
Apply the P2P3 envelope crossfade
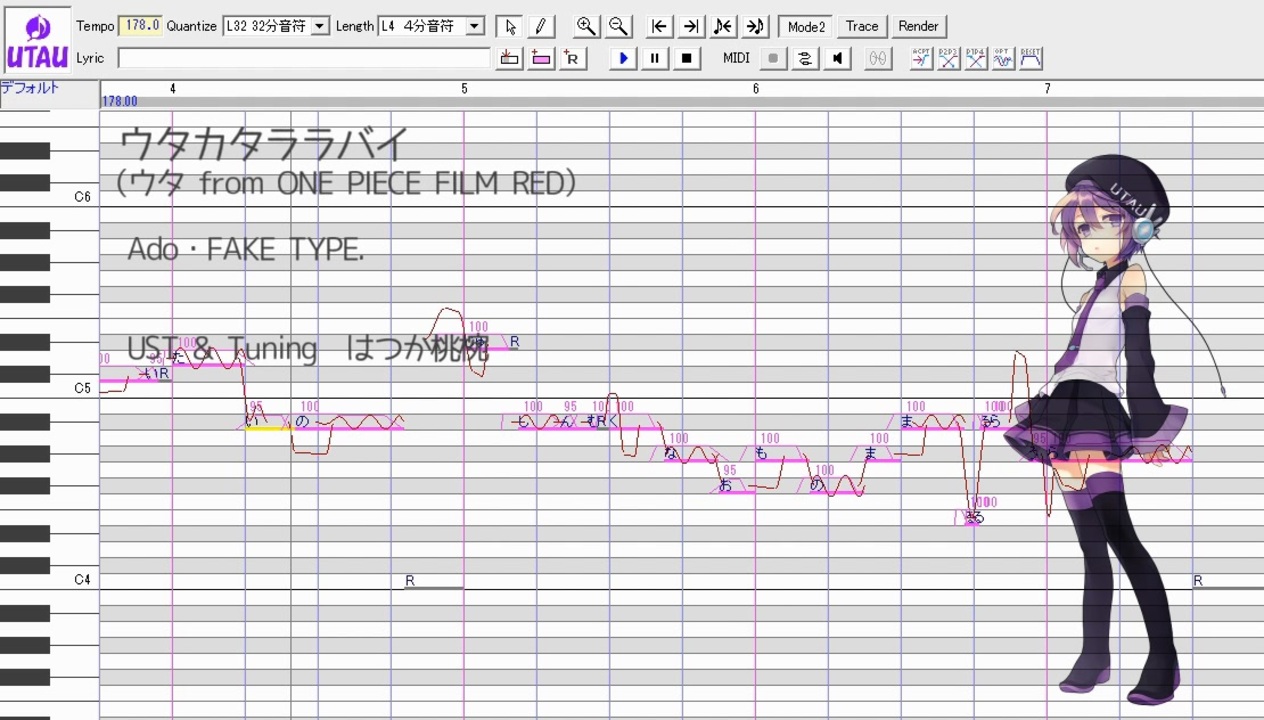[x=948, y=58]
